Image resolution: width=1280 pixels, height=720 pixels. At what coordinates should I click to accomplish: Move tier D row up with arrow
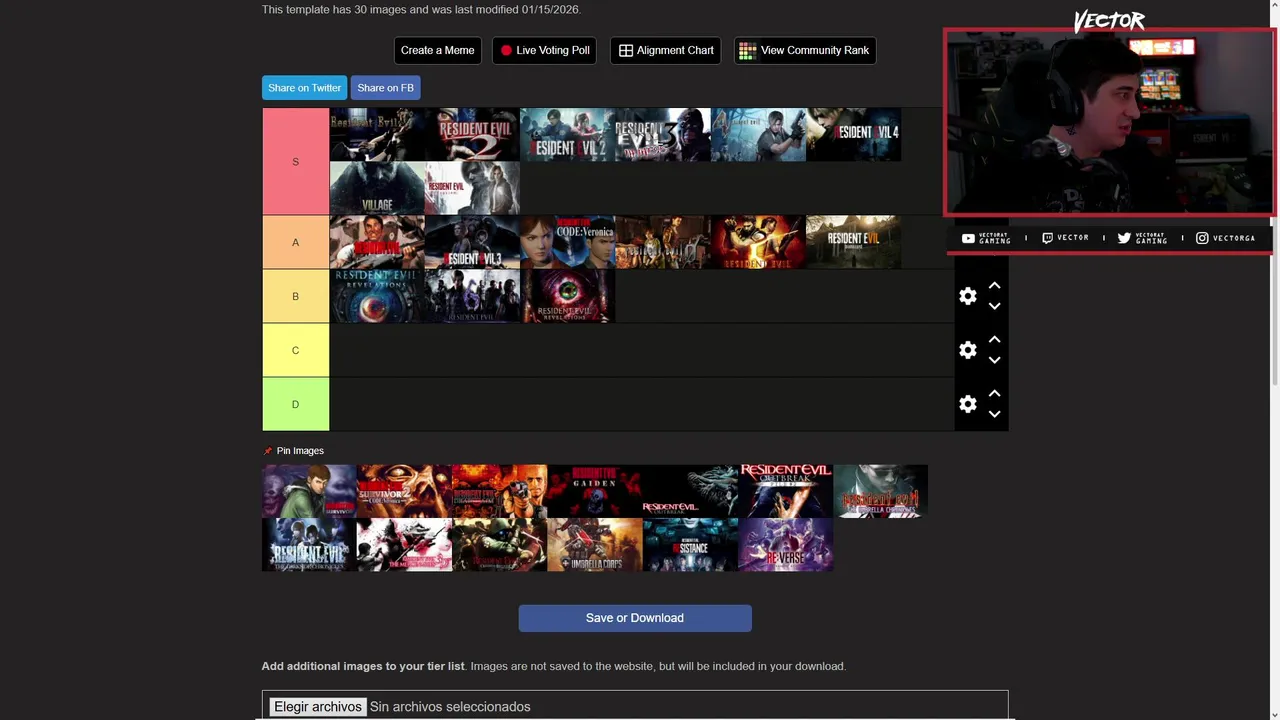994,394
